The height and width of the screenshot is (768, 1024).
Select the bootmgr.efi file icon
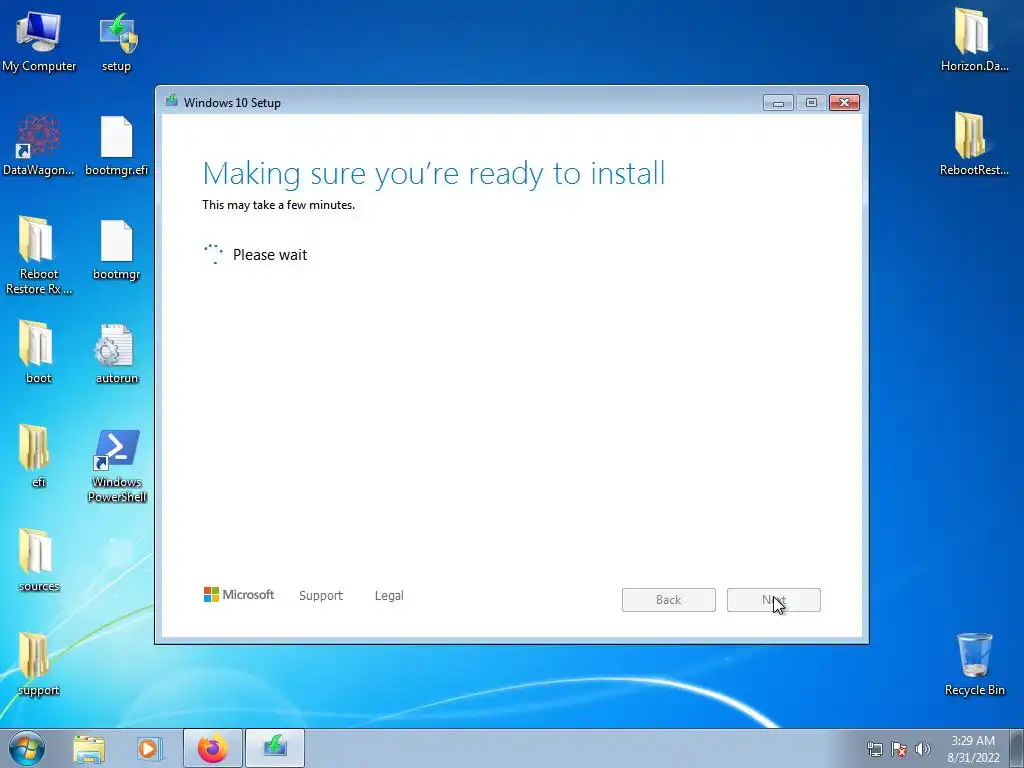[x=117, y=145]
